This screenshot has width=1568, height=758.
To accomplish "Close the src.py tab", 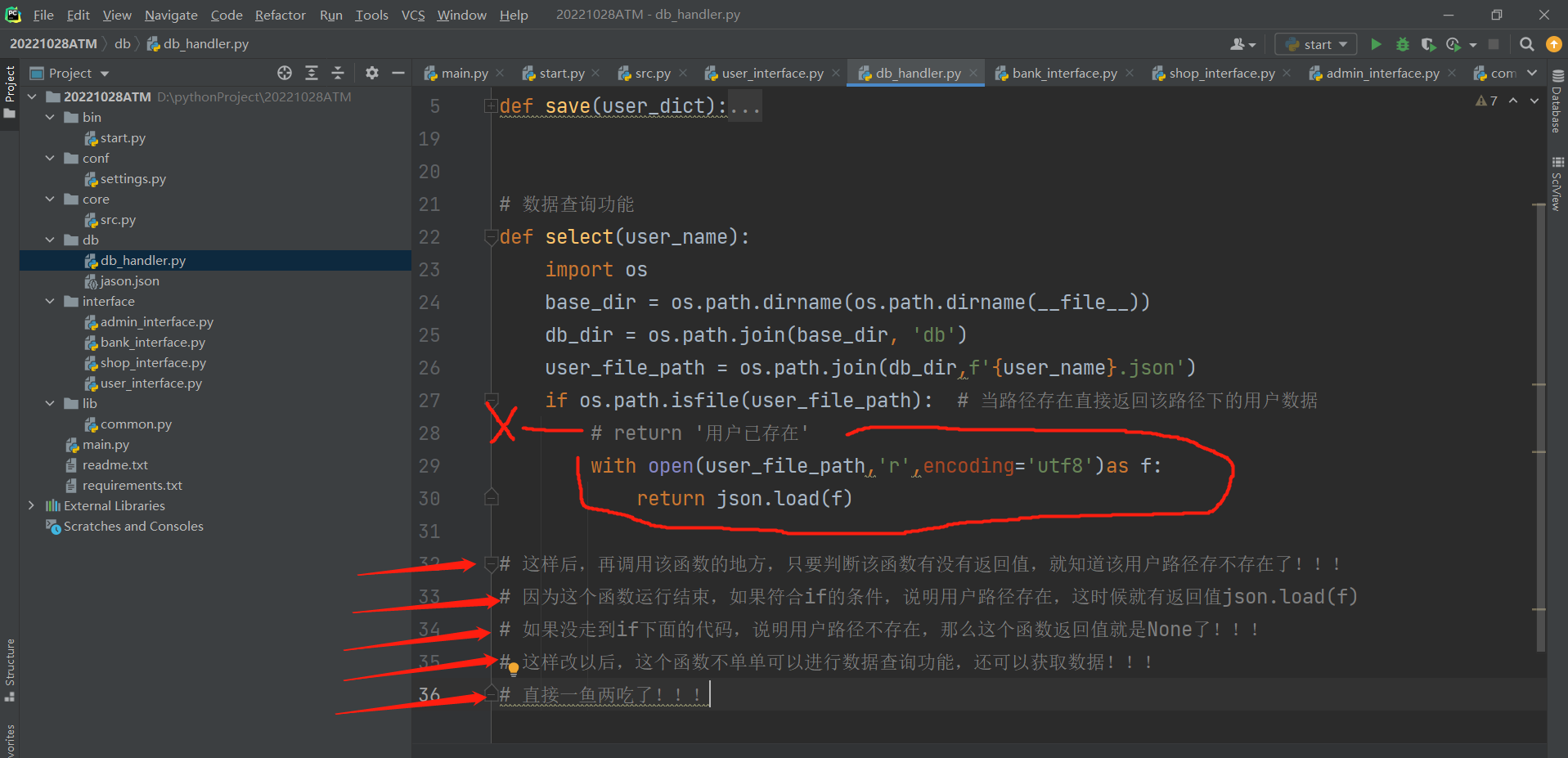I will (x=683, y=73).
